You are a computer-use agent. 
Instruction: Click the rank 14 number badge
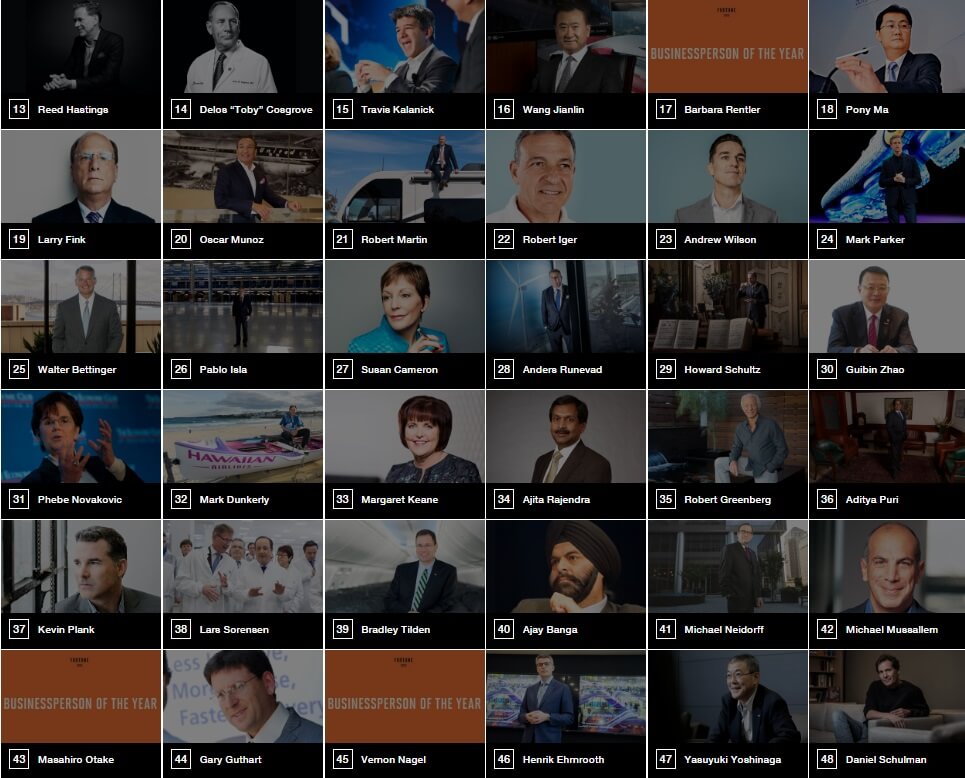click(x=180, y=110)
